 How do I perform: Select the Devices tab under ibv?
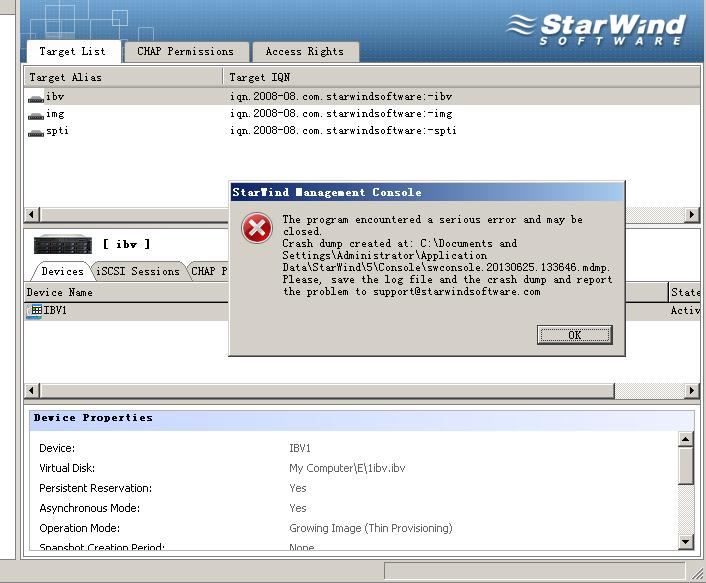tap(62, 271)
